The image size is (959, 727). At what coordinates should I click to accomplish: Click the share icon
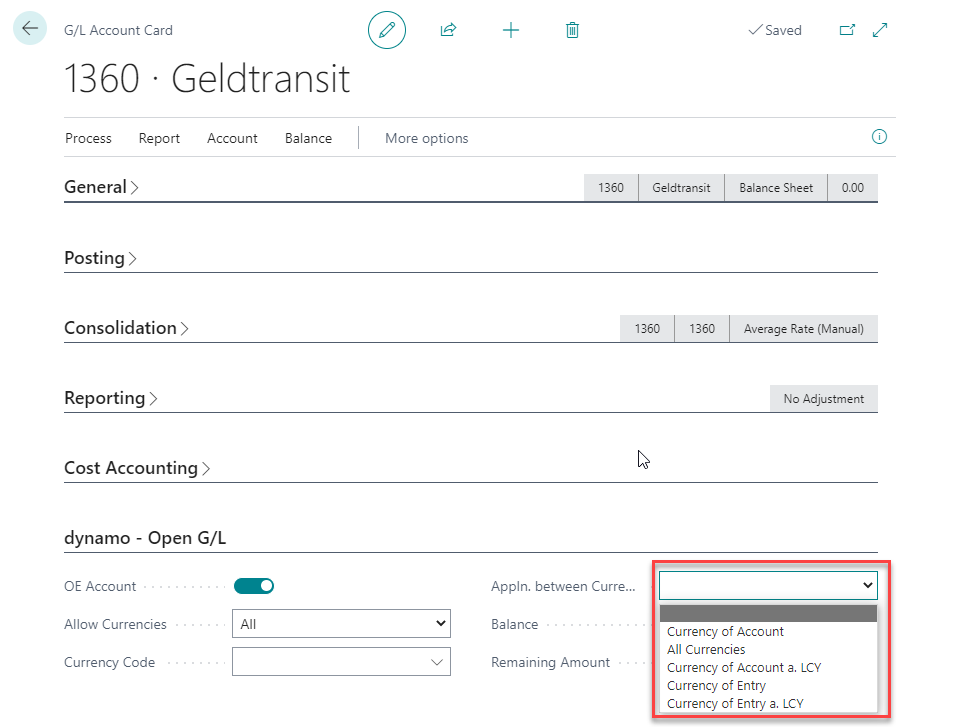click(x=448, y=30)
